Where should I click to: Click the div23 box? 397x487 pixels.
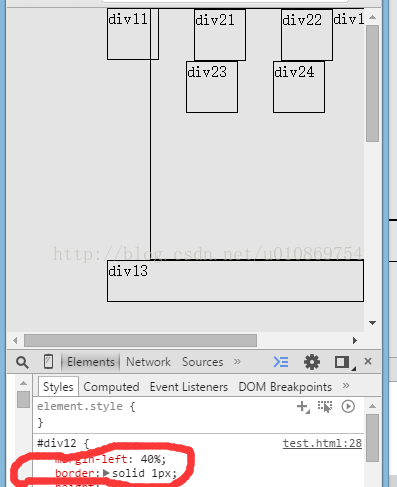point(212,87)
